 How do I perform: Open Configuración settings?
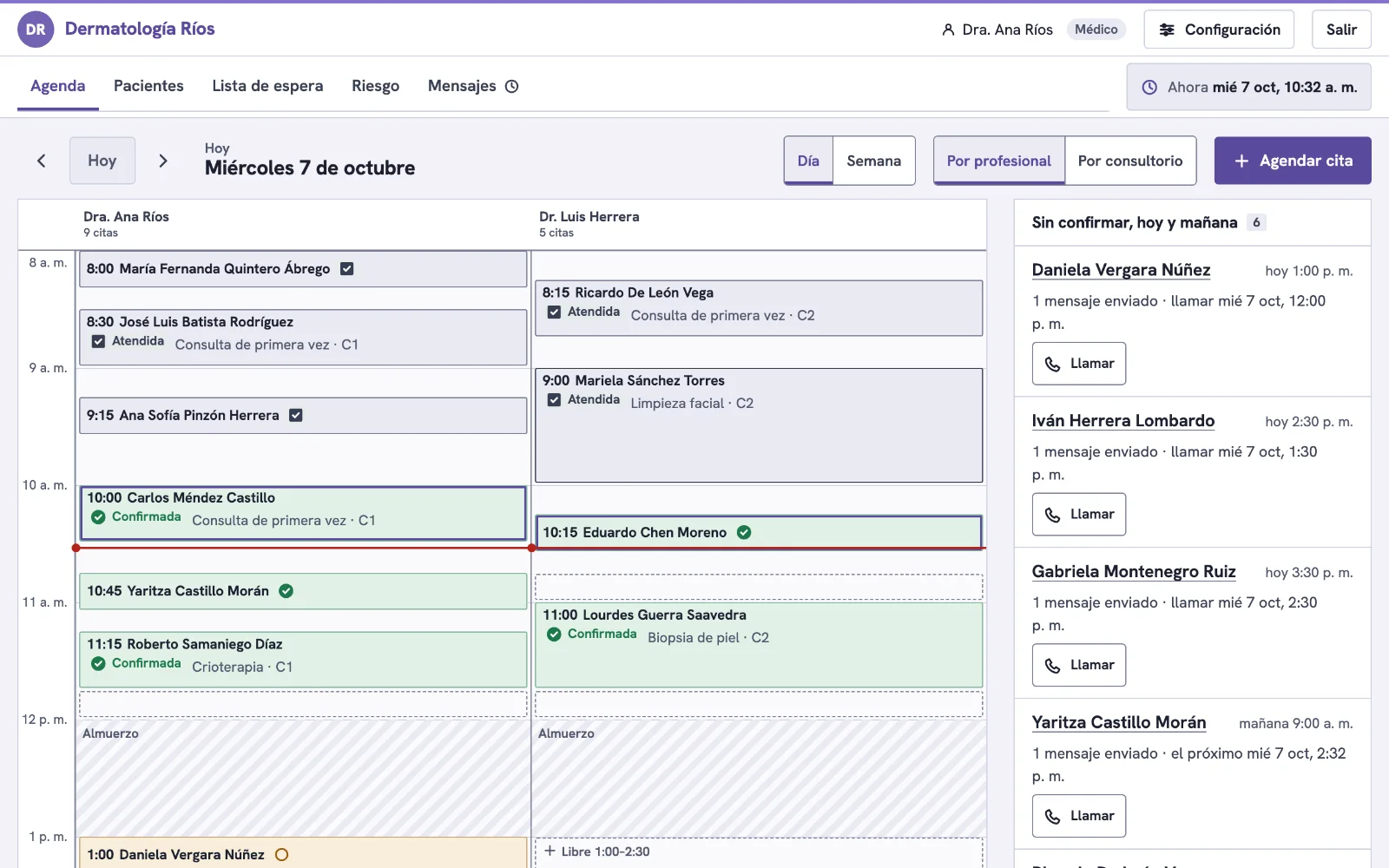[x=1219, y=30]
